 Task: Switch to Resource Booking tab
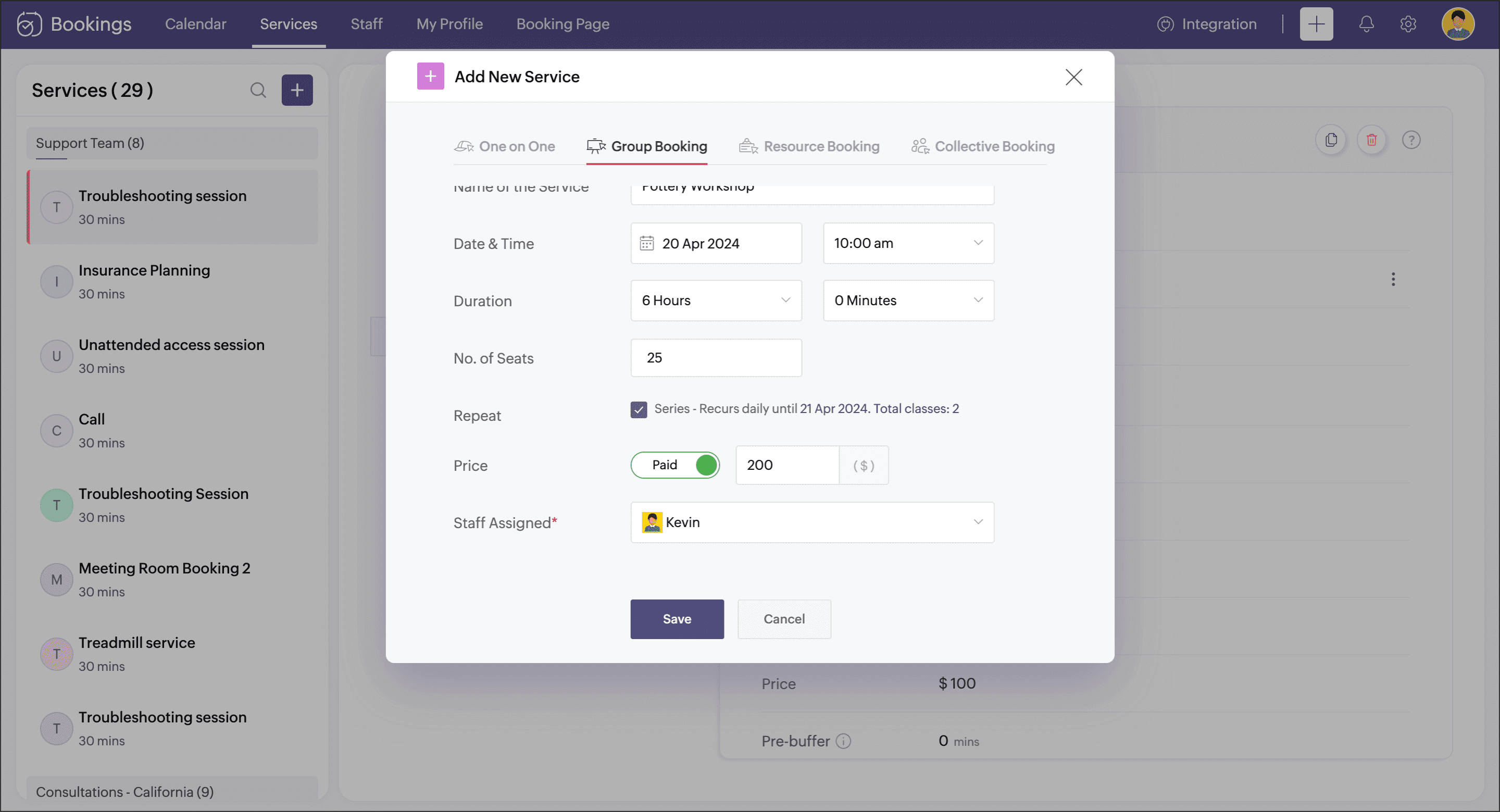click(809, 146)
